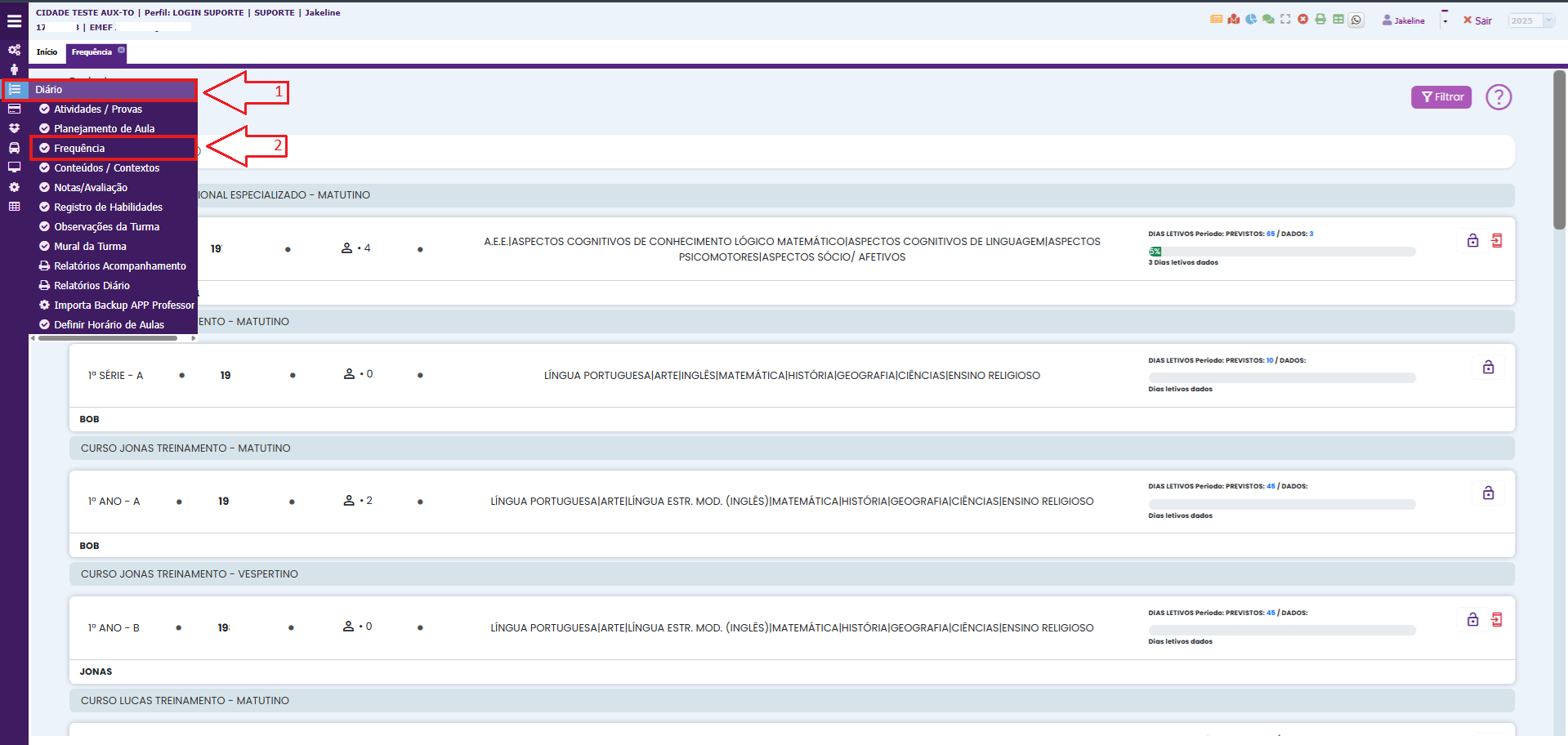1568x745 pixels.
Task: Click the green printer icon in top toolbar
Action: click(1320, 20)
